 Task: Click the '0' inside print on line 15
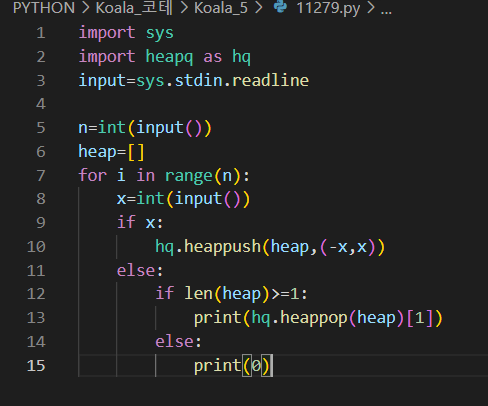point(256,366)
